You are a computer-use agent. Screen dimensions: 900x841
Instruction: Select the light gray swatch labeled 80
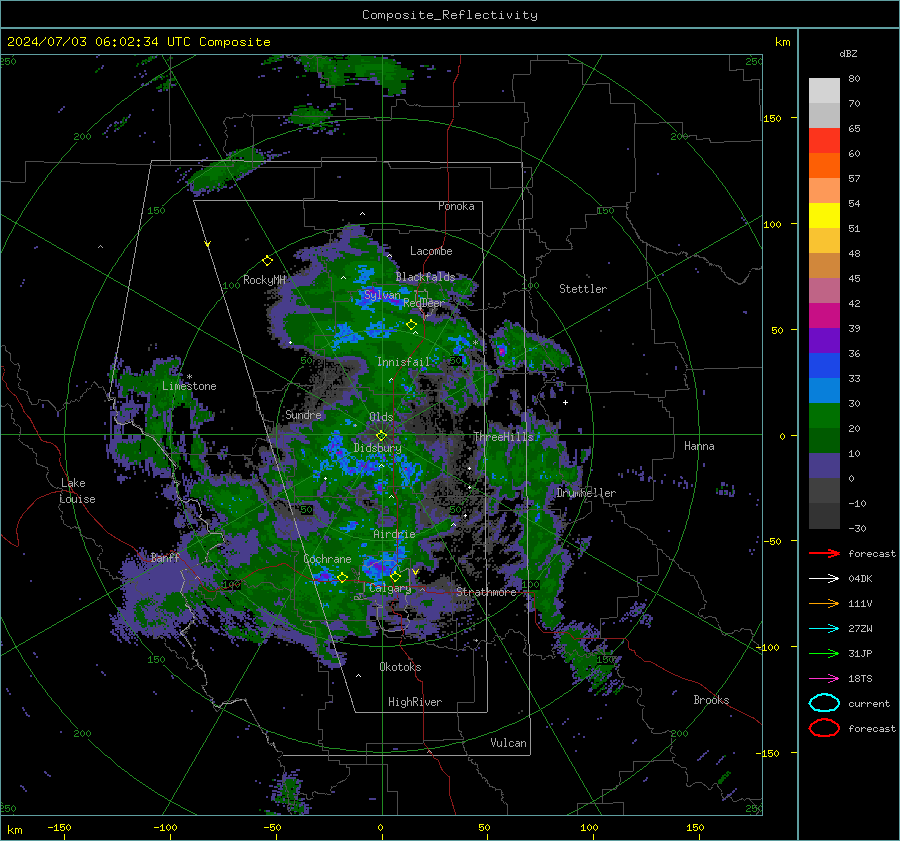click(824, 90)
